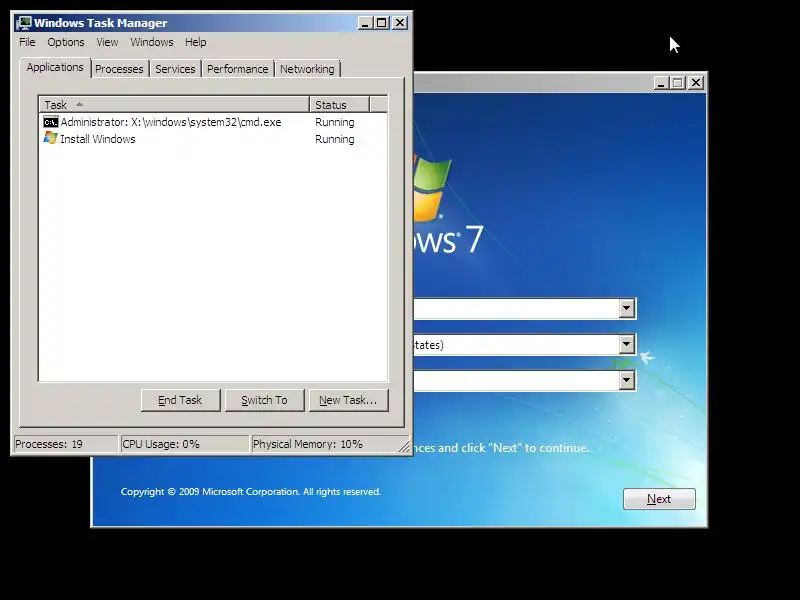Viewport: 800px width, 600px height.
Task: Click Next in the Install Windows window
Action: pyautogui.click(x=659, y=499)
